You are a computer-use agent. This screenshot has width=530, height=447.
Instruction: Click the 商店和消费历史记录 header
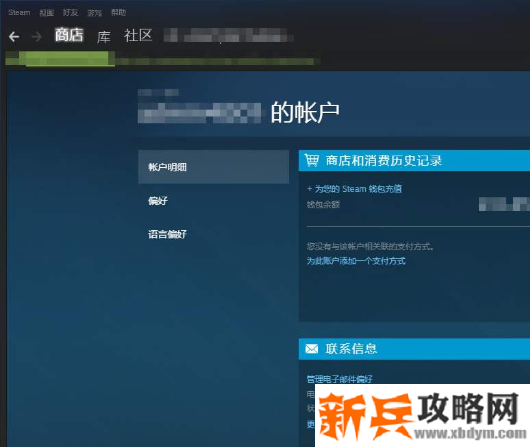414,161
